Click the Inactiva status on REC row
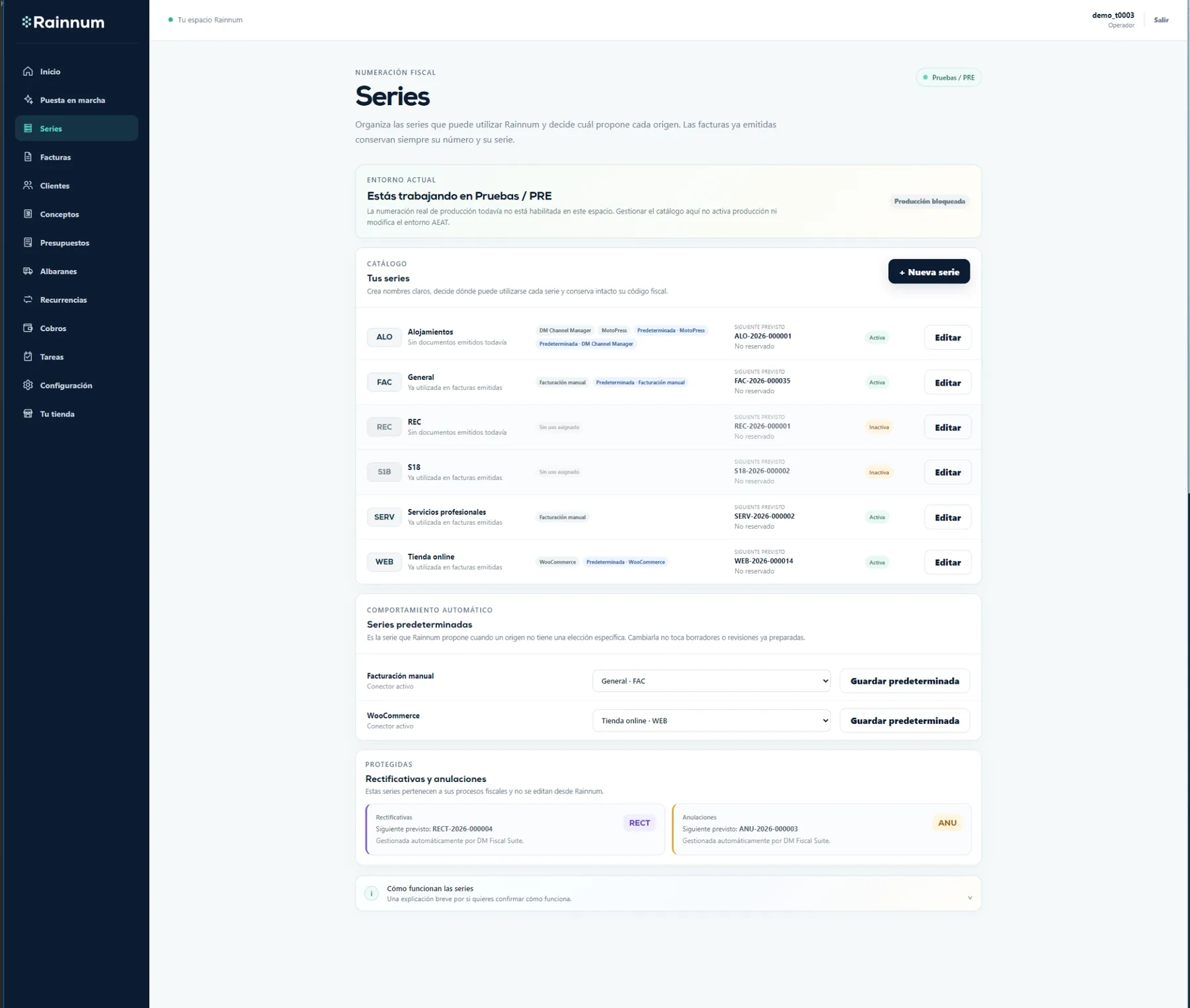Viewport: 1190px width, 1008px height. 879,427
